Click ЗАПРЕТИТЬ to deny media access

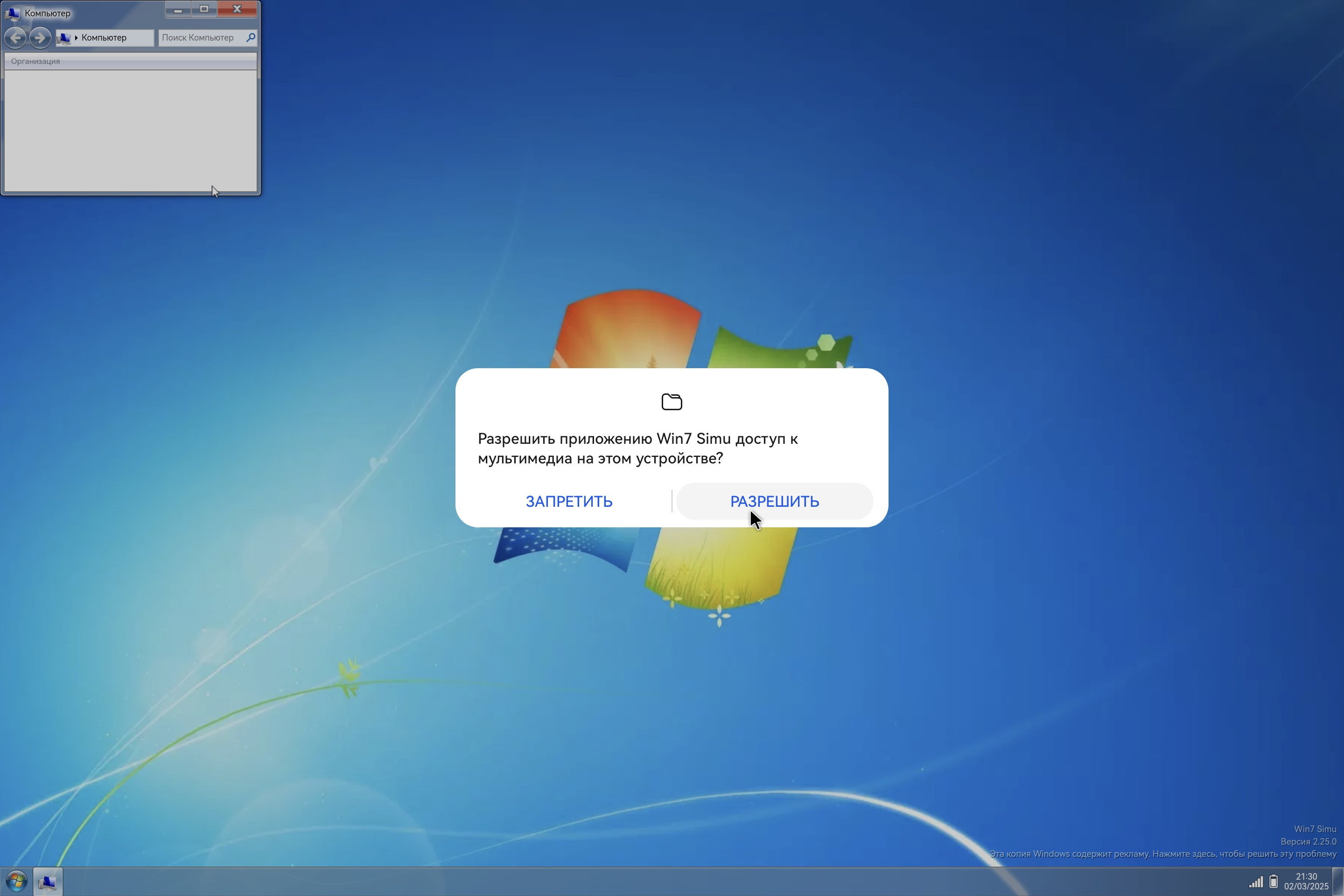coord(568,501)
